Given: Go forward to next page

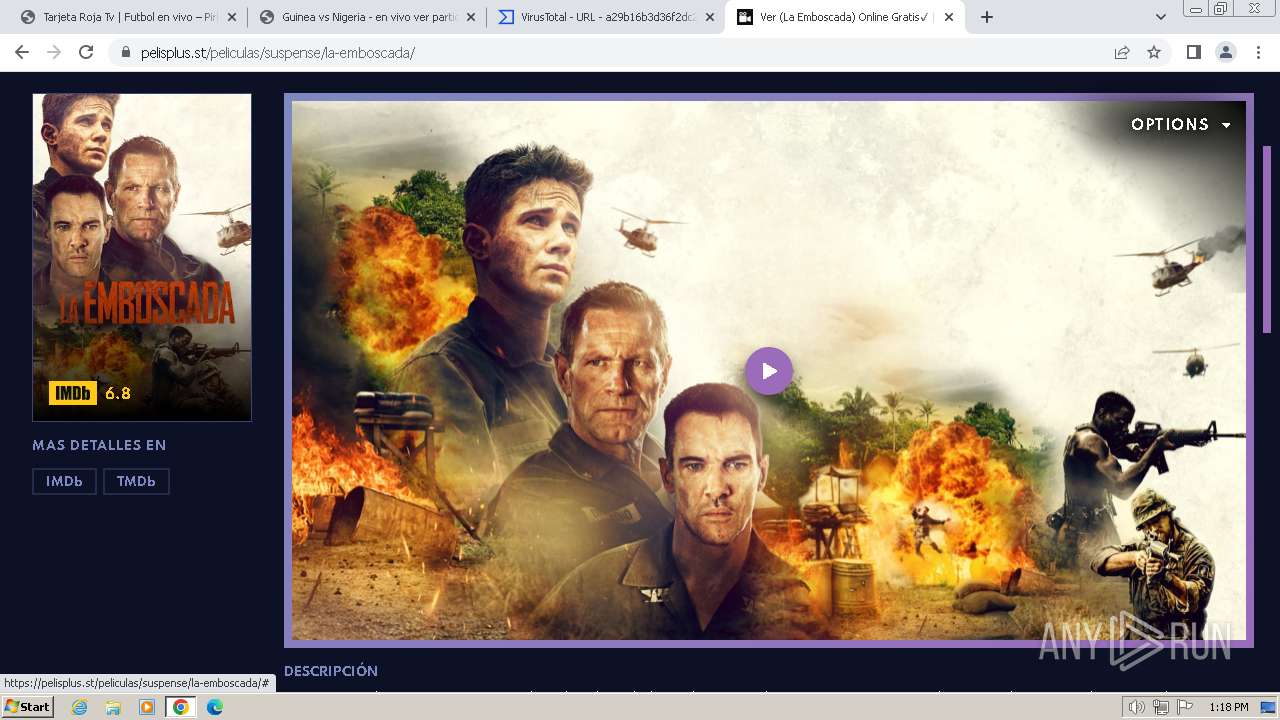Looking at the screenshot, I should [x=54, y=52].
